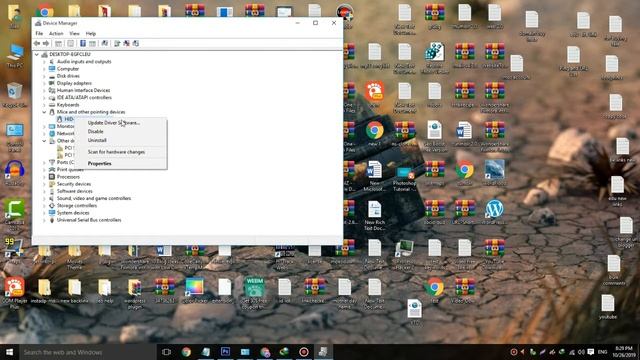Open the Photoshop Tutorial desktop shortcut

tap(404, 179)
